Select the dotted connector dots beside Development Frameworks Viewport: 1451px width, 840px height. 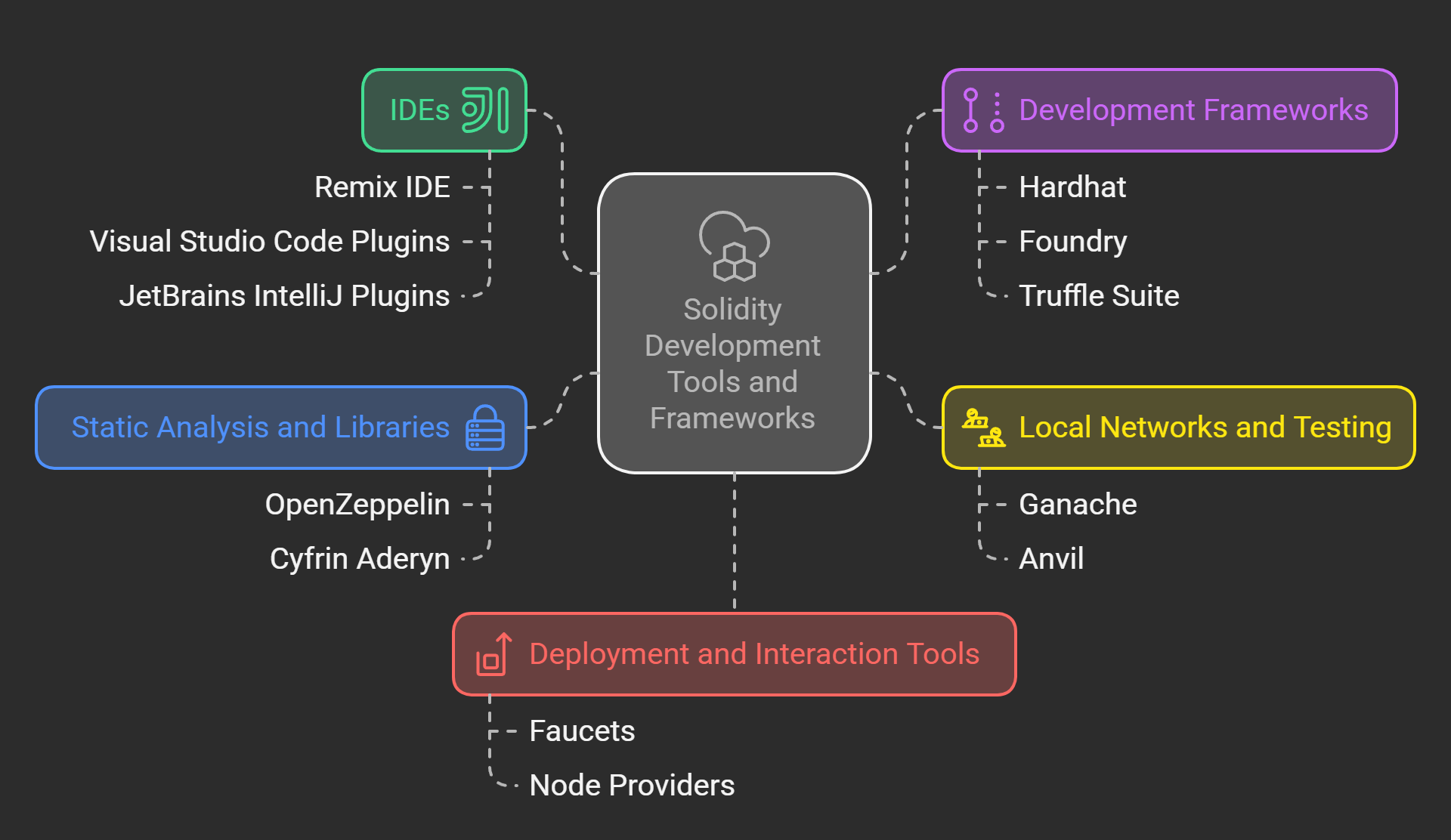pos(996,110)
